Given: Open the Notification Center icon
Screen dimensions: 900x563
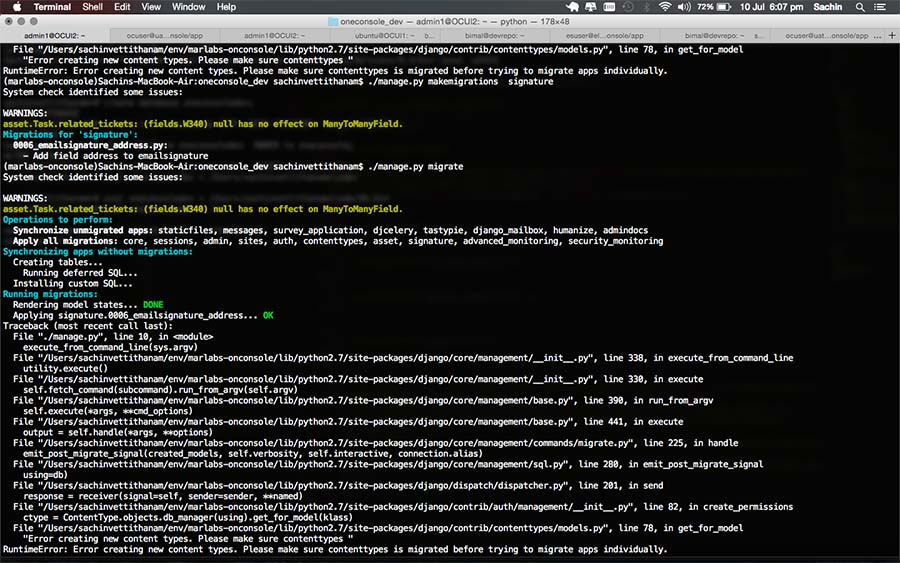Looking at the screenshot, I should click(882, 7).
